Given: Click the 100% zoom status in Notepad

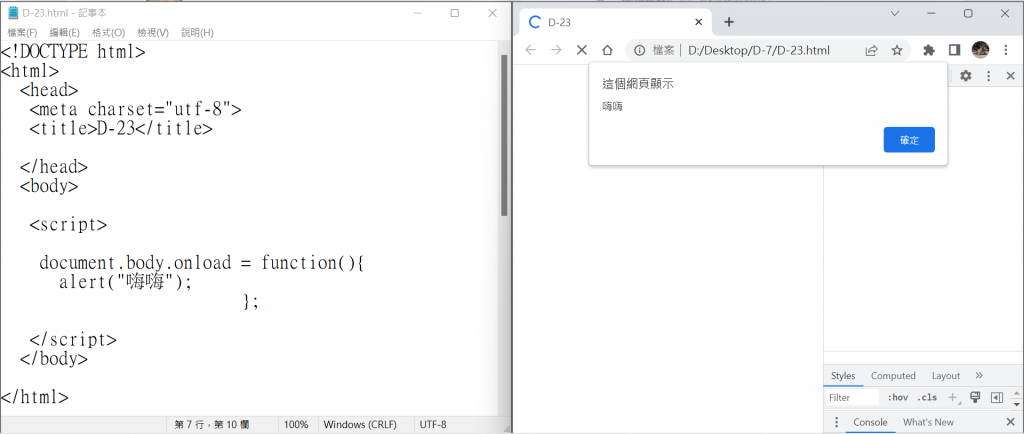Looking at the screenshot, I should pos(296,424).
